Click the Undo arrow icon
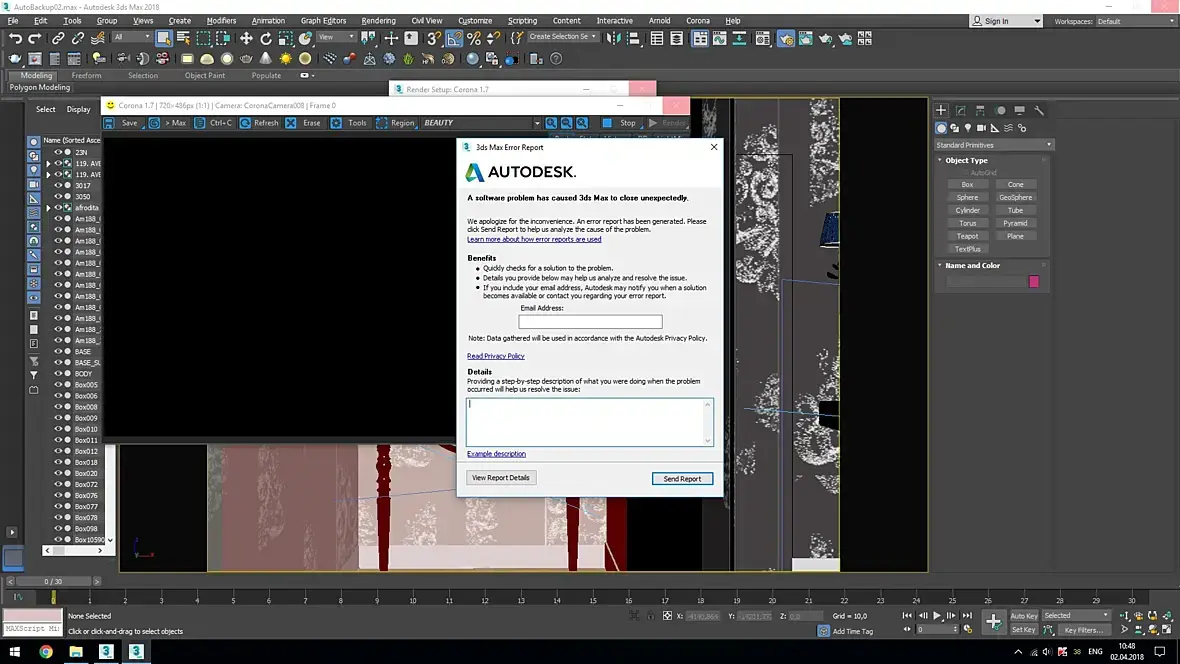Screen dimensions: 1180x664 coord(15,38)
